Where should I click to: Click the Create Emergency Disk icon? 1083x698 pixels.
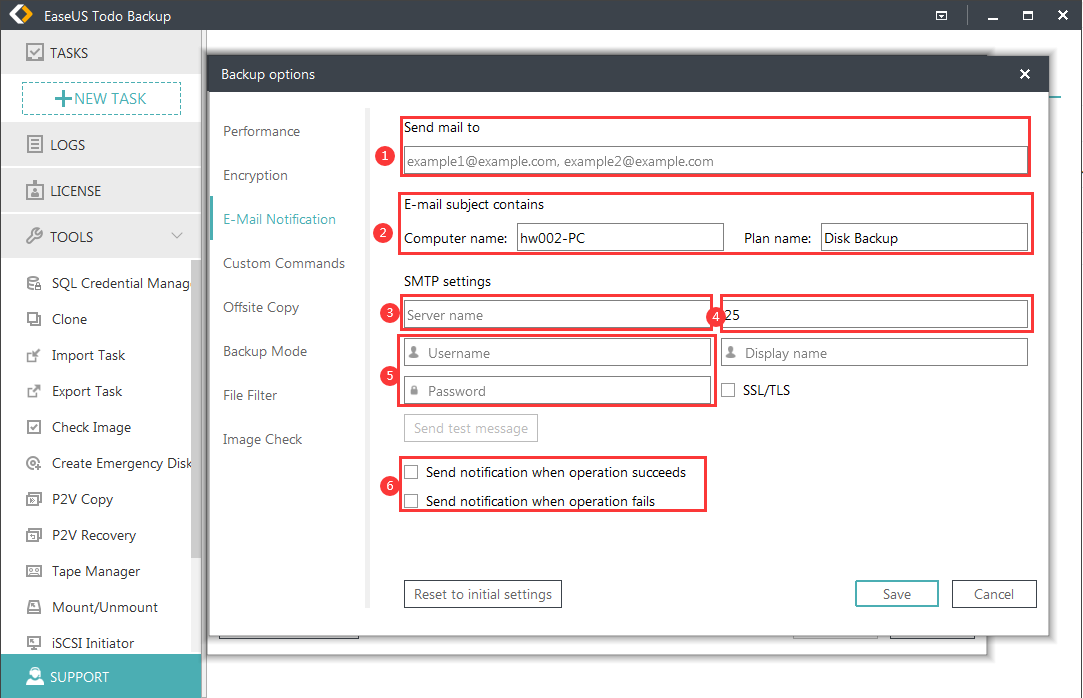(34, 463)
